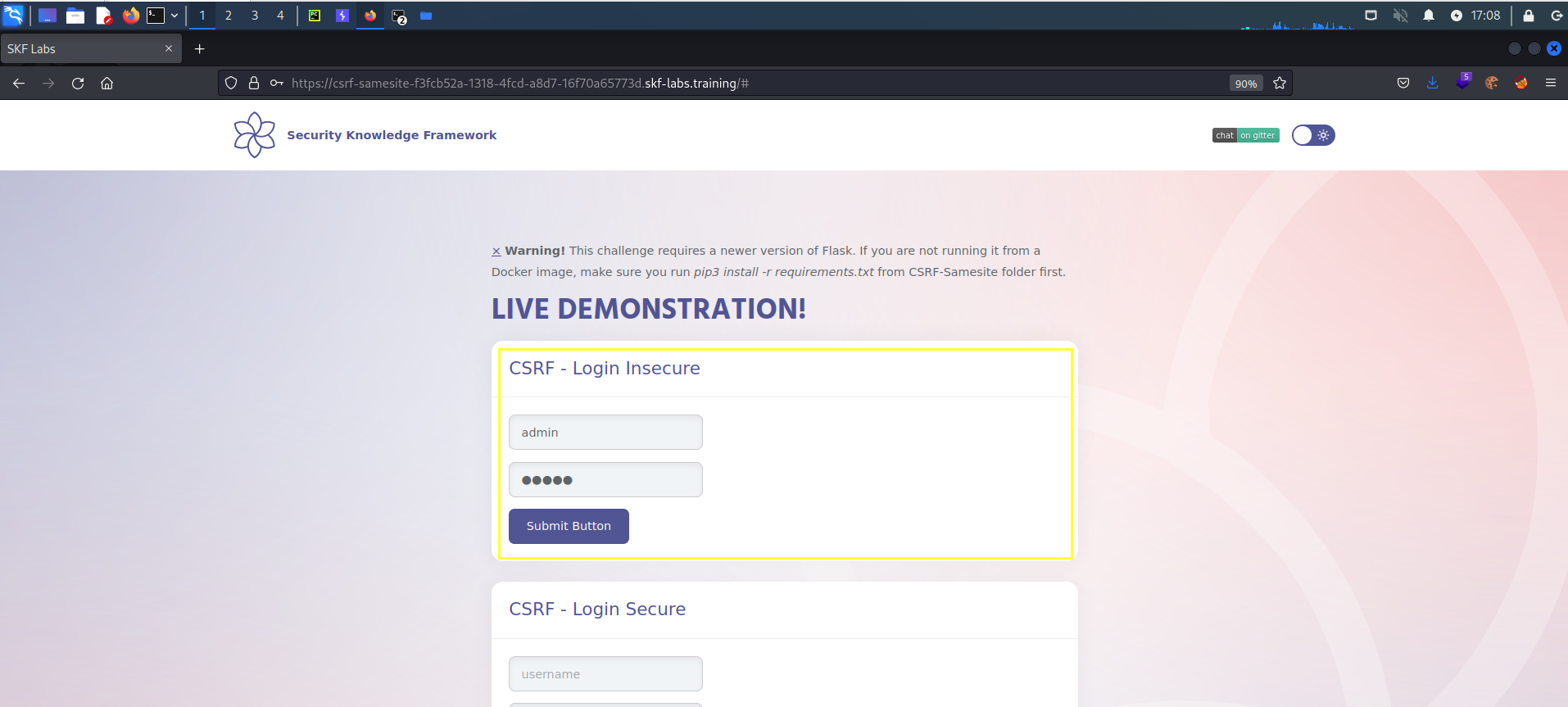Toggle the light/dark theme switch
Viewport: 1568px width, 707px height.
tap(1313, 135)
